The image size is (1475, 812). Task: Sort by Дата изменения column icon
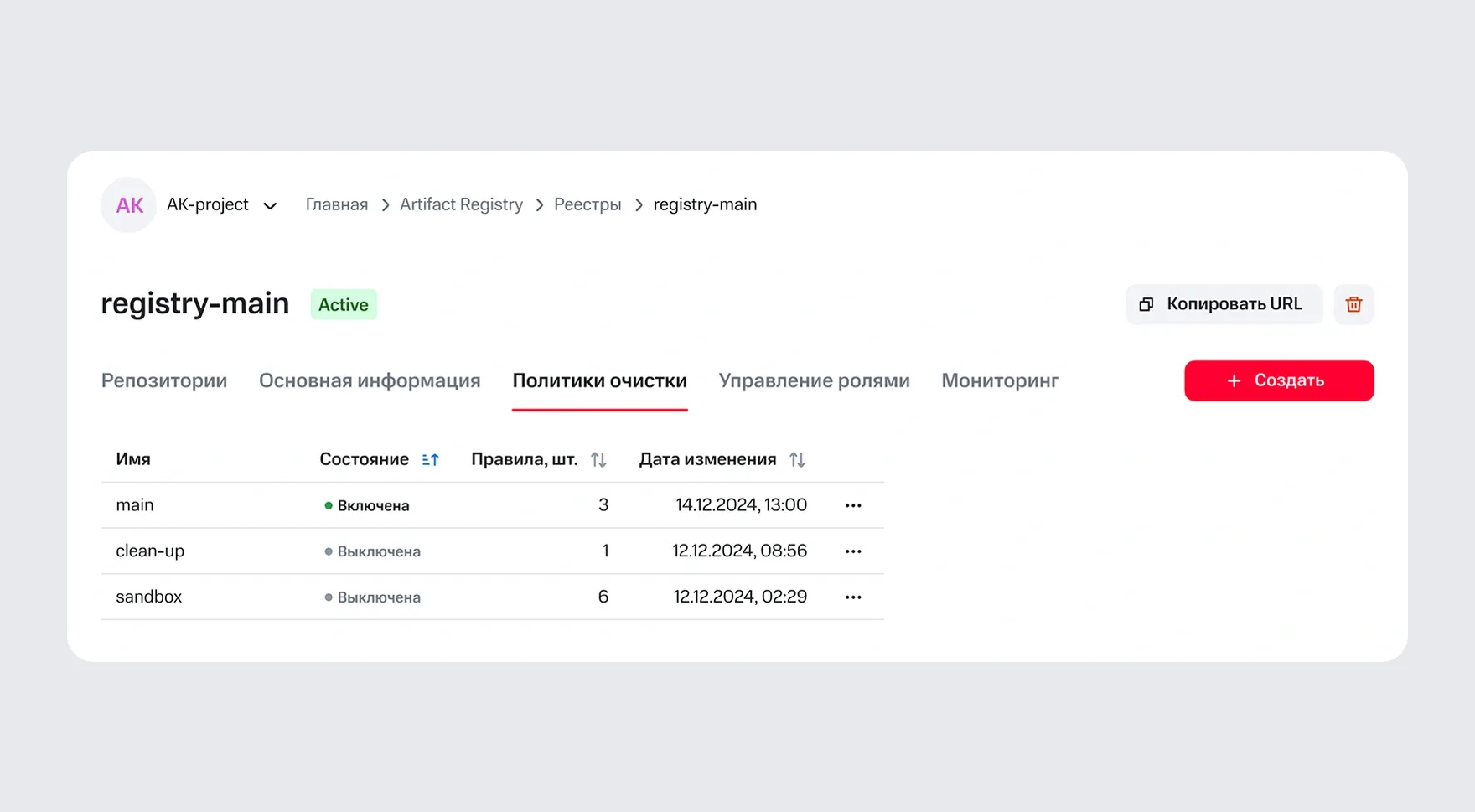coord(797,459)
